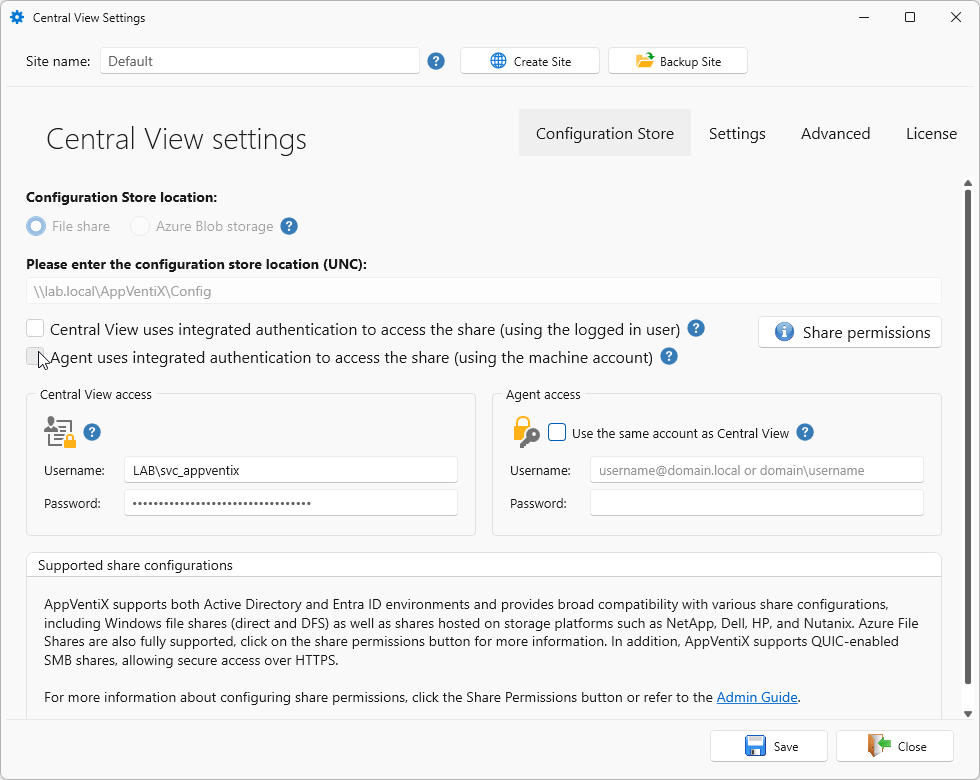
Task: Open help for Agent integrated authentication
Action: tap(669, 356)
